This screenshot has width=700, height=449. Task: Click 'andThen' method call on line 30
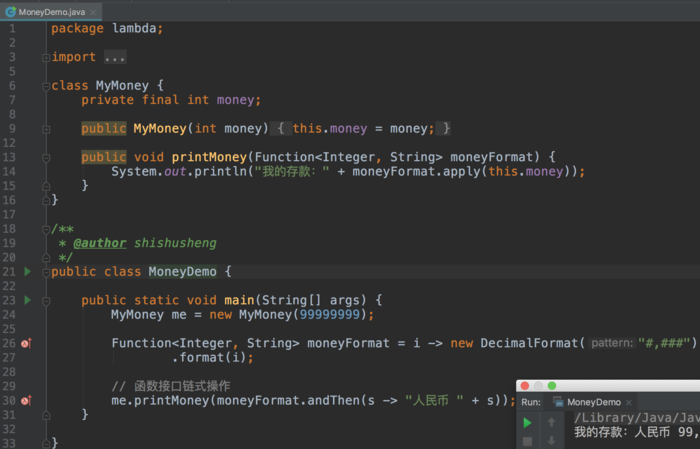click(x=333, y=400)
